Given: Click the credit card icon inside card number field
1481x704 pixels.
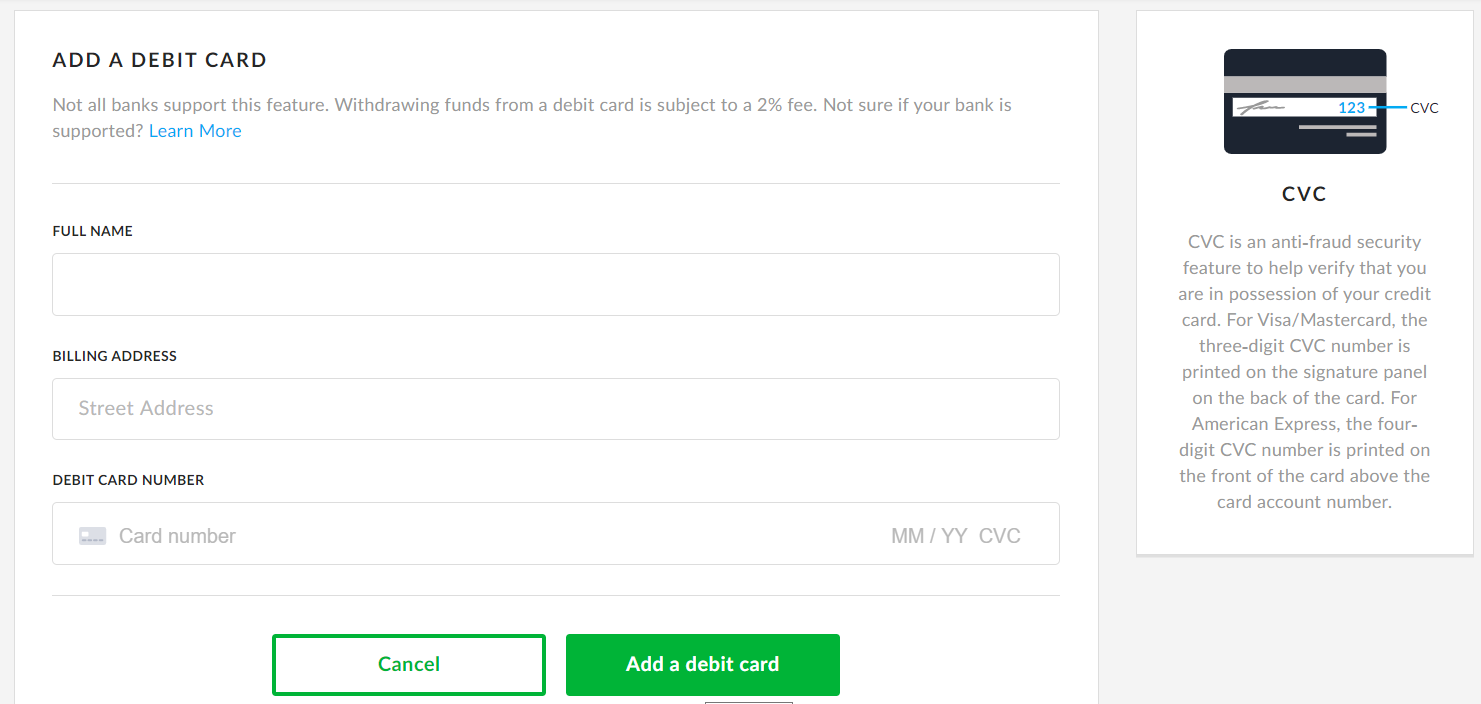Looking at the screenshot, I should tap(92, 534).
